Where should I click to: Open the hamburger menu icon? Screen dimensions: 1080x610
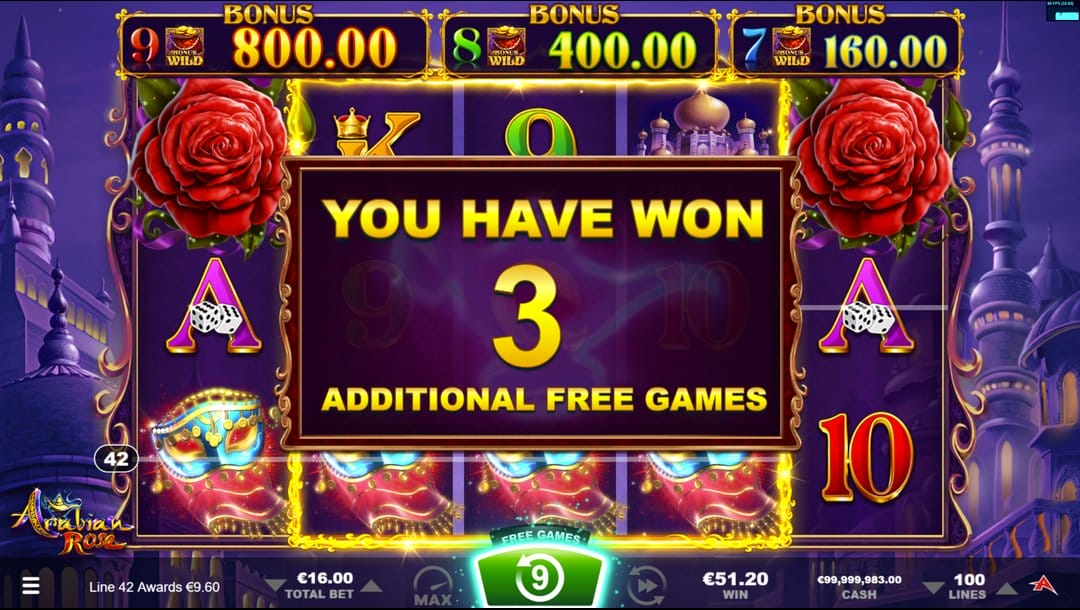pos(31,586)
